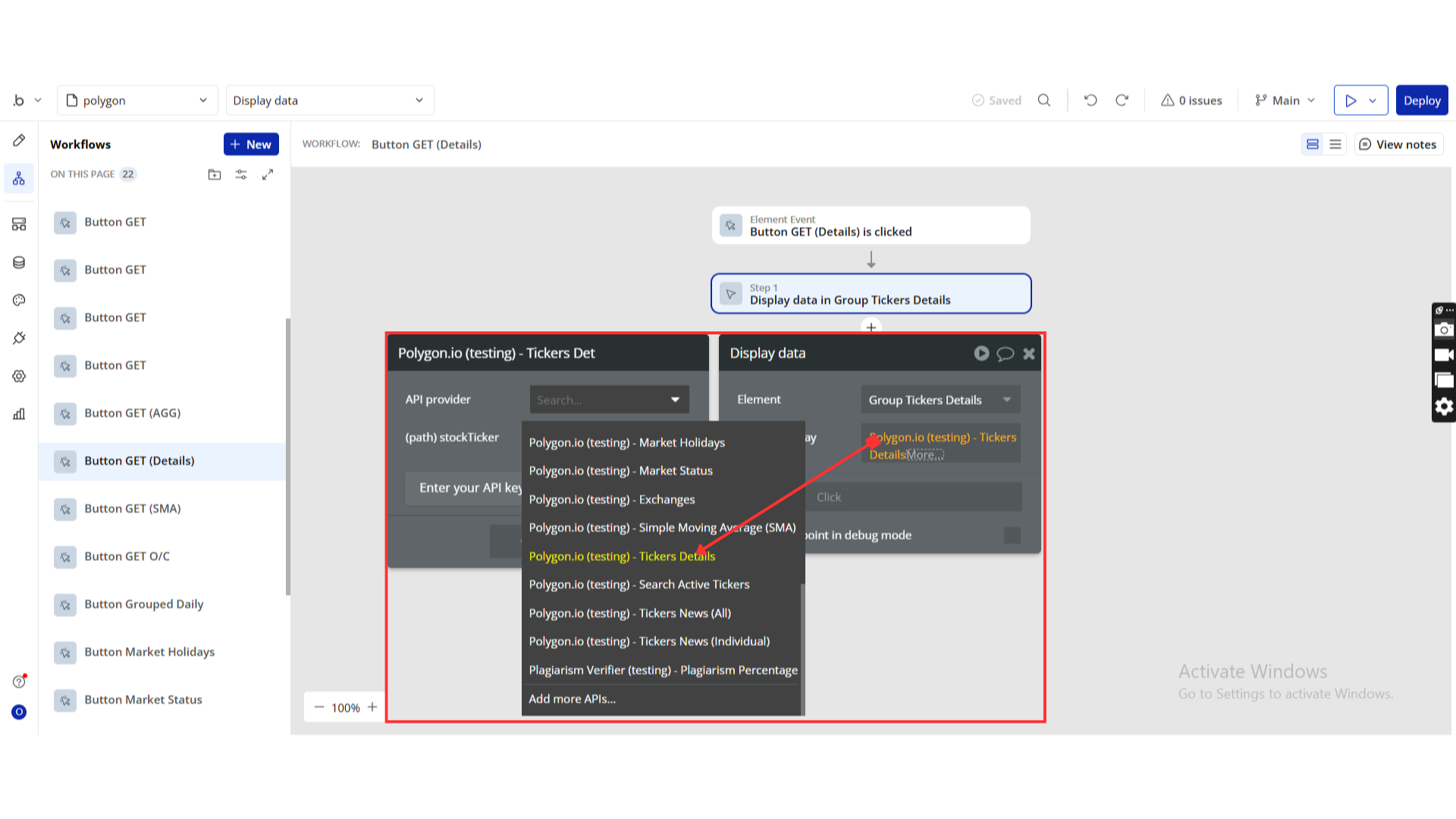Screen dimensions: 1456x819
Task: Open the polygon page selector dropdown
Action: (x=137, y=100)
